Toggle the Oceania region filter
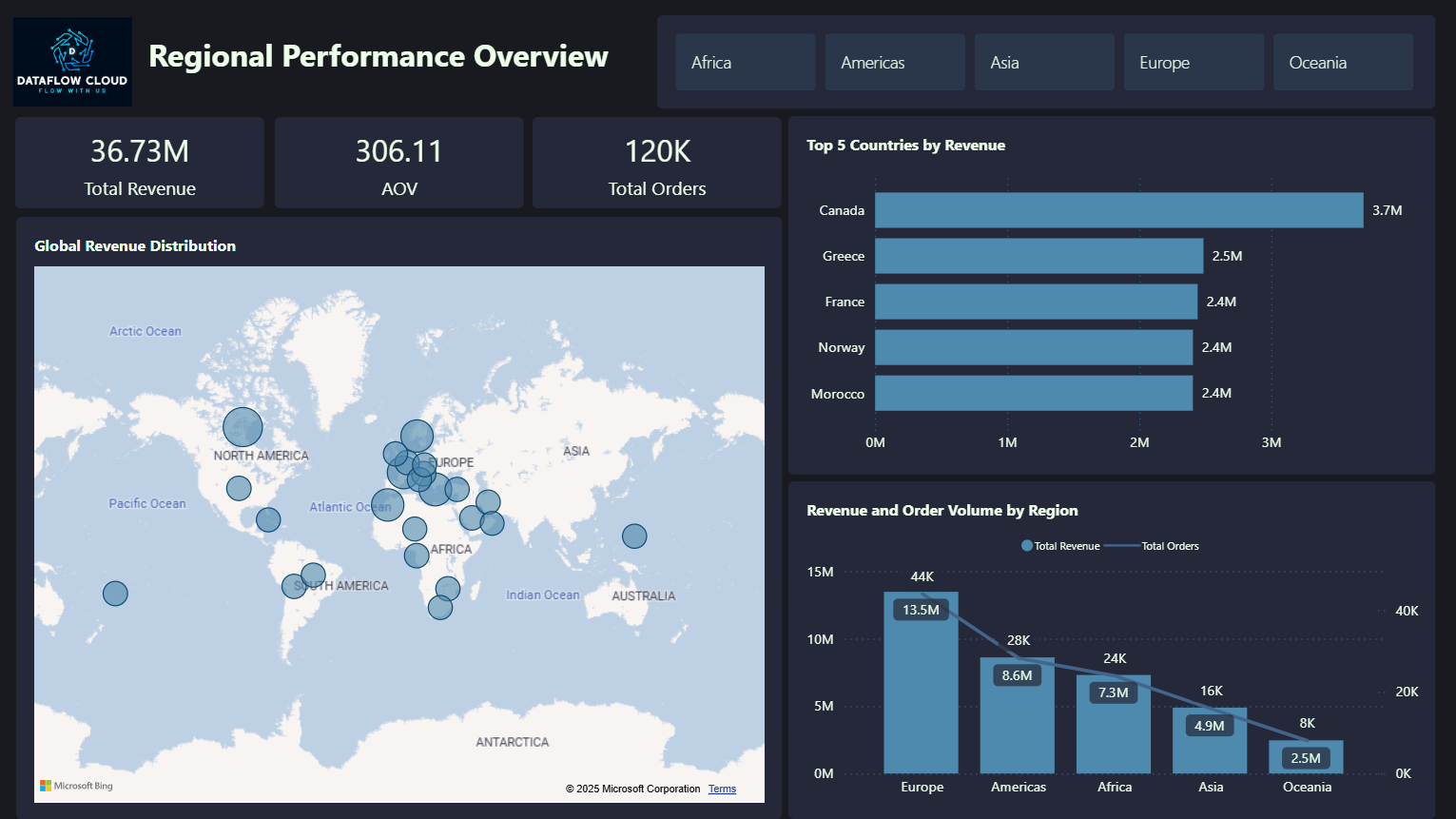The image size is (1456, 819). coord(1343,62)
